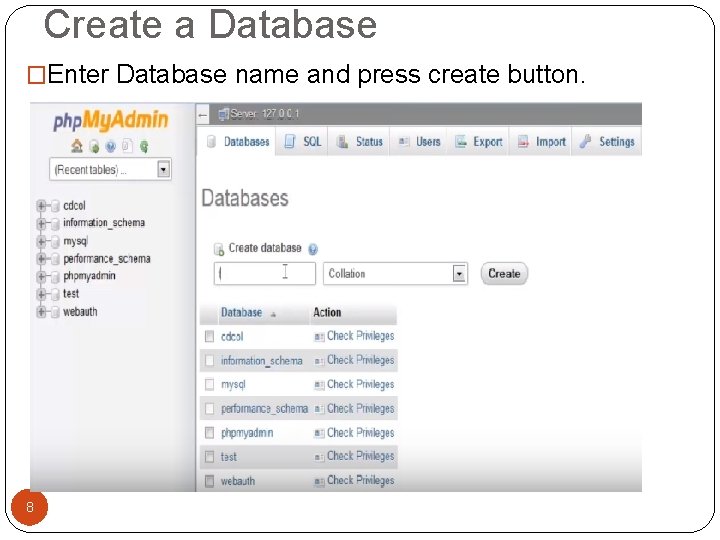Screen dimensions: 720x540
Task: Click the Server: 127.0.0.1 breadcrumb text
Action: 264,113
